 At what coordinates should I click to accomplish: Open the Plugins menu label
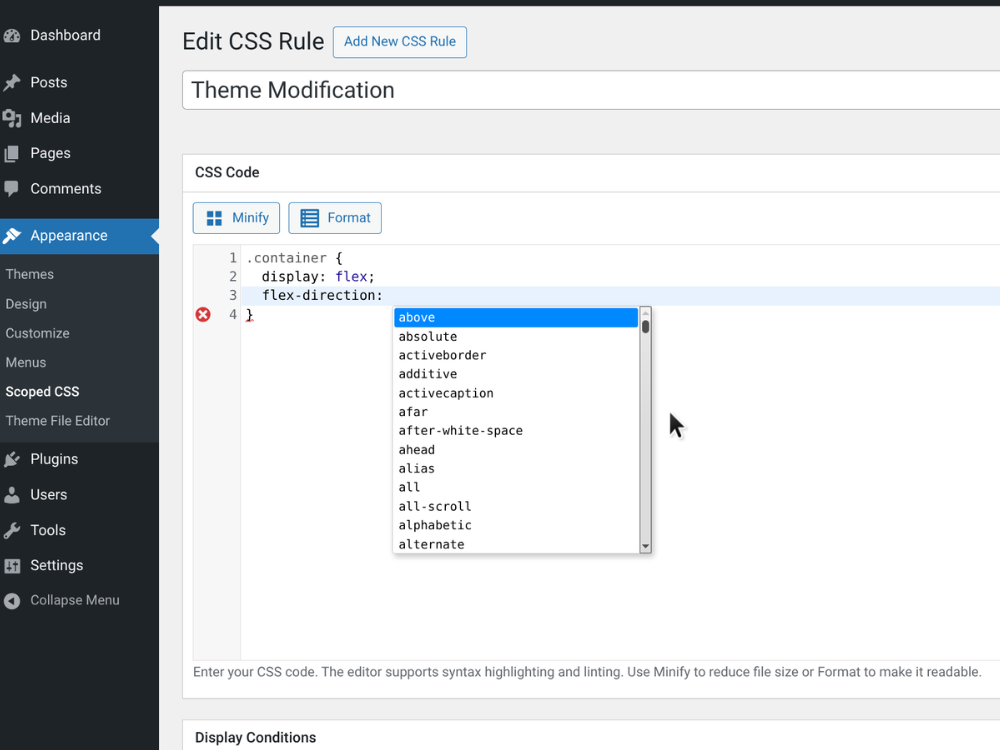(54, 459)
